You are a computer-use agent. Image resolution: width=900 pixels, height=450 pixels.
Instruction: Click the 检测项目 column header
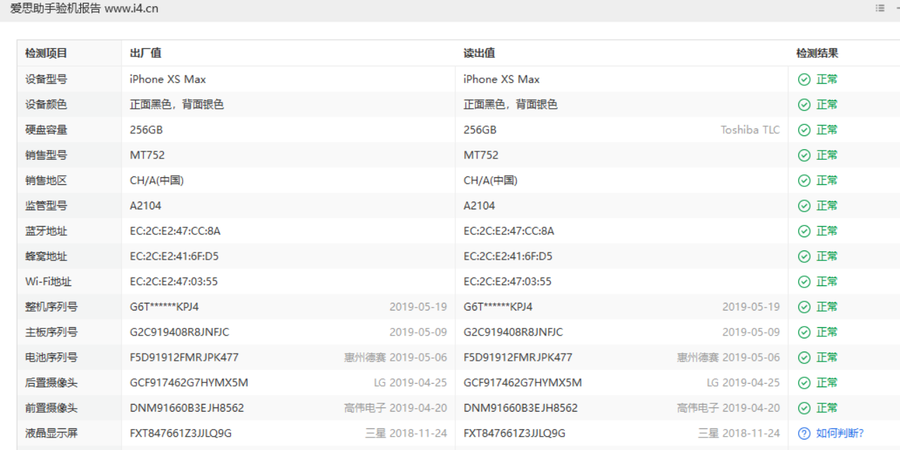click(x=46, y=53)
